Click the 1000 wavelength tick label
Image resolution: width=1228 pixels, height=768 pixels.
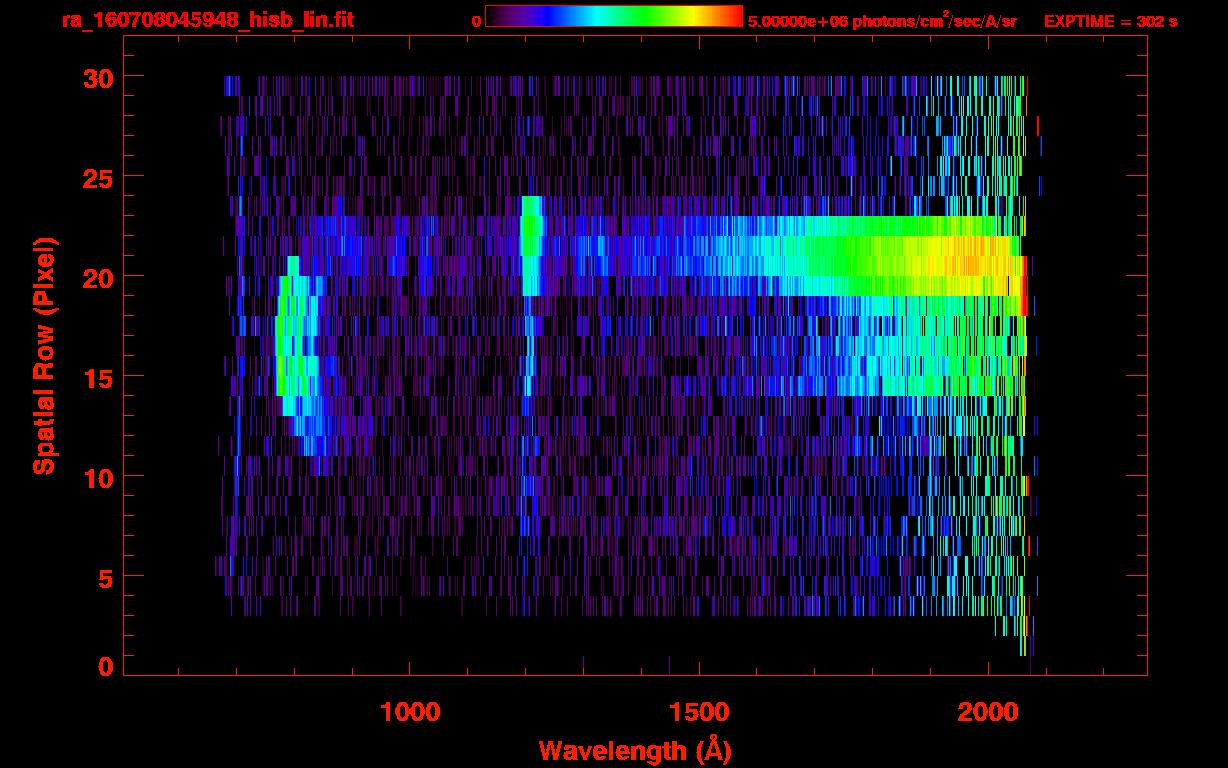click(410, 711)
